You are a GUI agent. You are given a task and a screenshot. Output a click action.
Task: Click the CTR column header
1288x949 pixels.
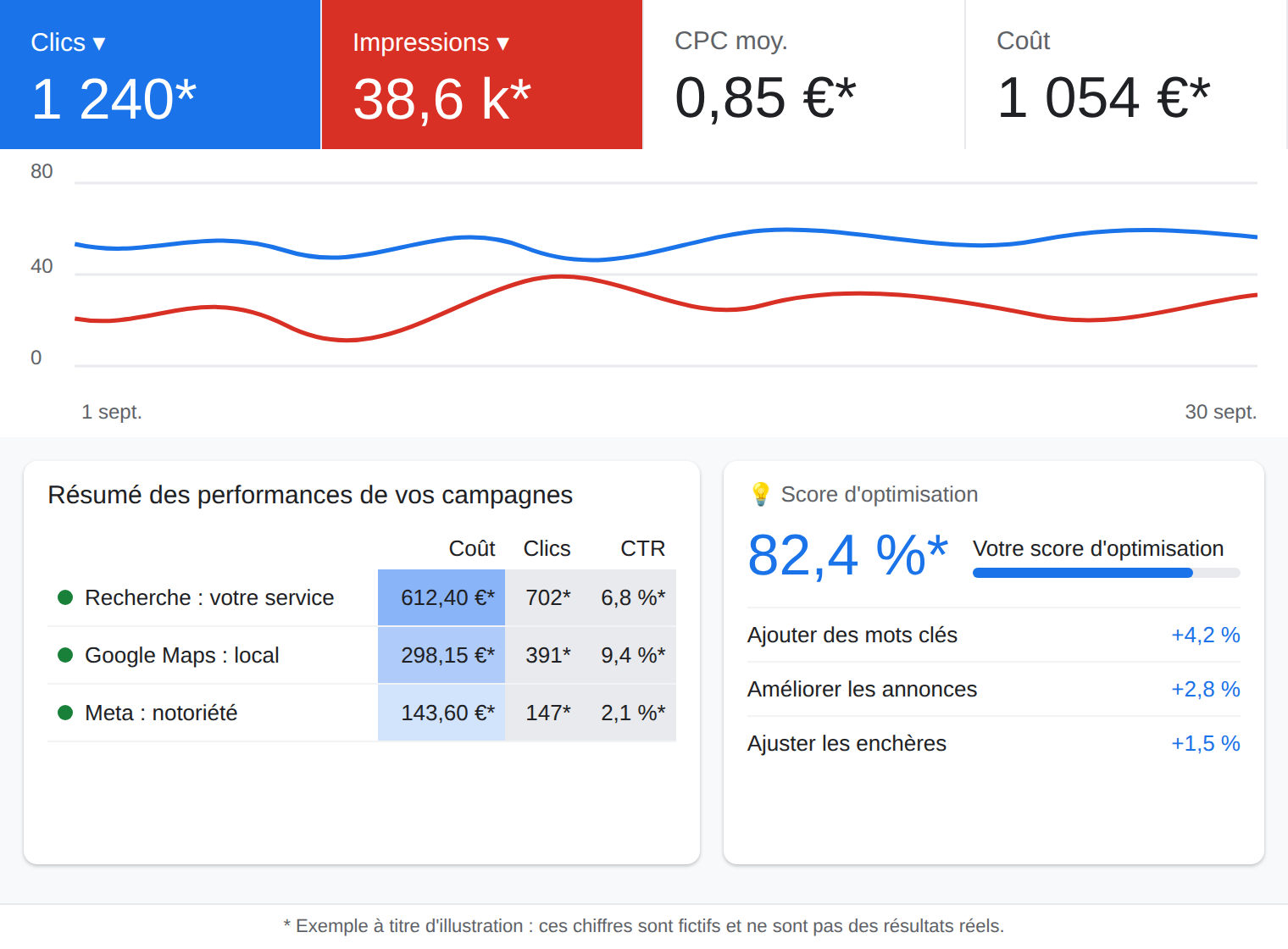[x=642, y=548]
